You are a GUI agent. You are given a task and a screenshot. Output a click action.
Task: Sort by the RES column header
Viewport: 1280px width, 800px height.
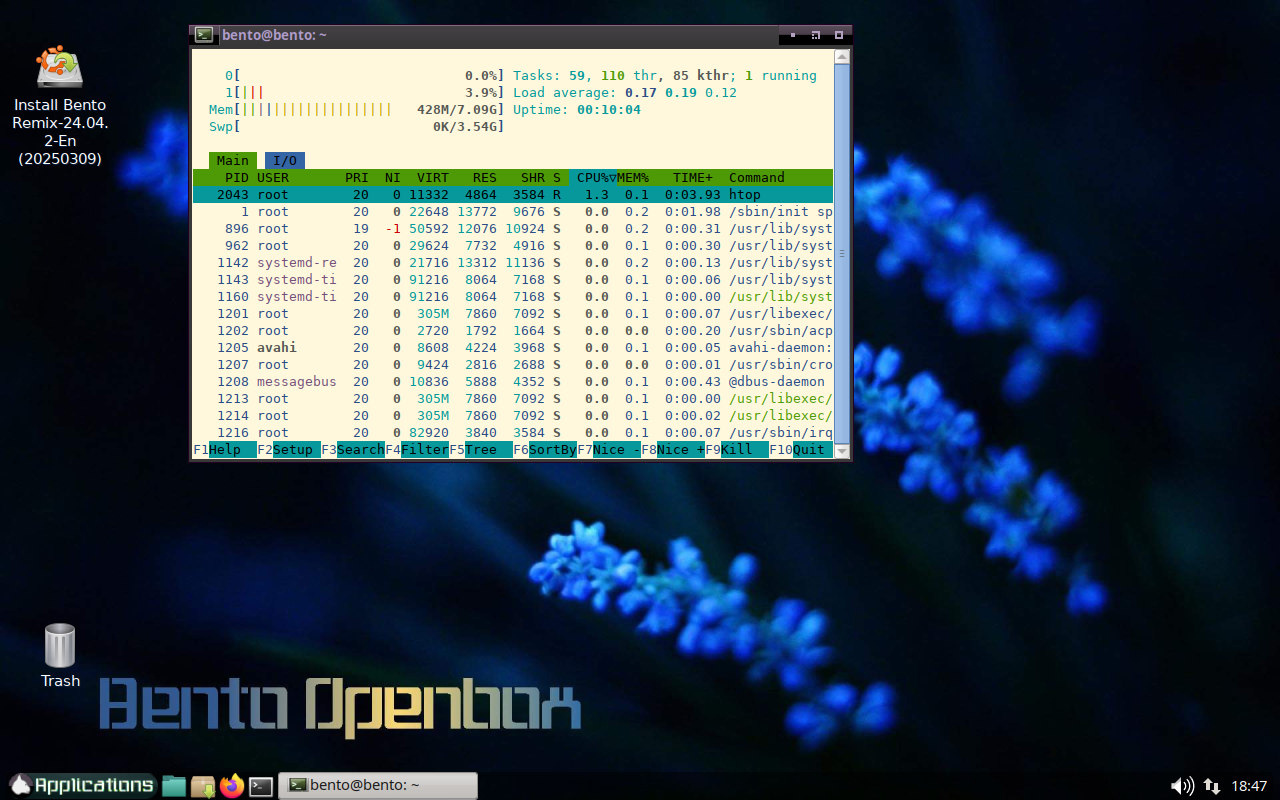[x=485, y=177]
